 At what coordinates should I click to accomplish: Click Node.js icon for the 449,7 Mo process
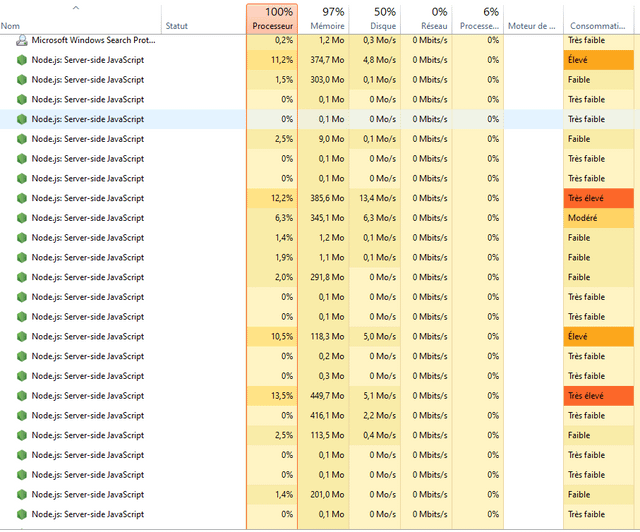click(x=22, y=396)
